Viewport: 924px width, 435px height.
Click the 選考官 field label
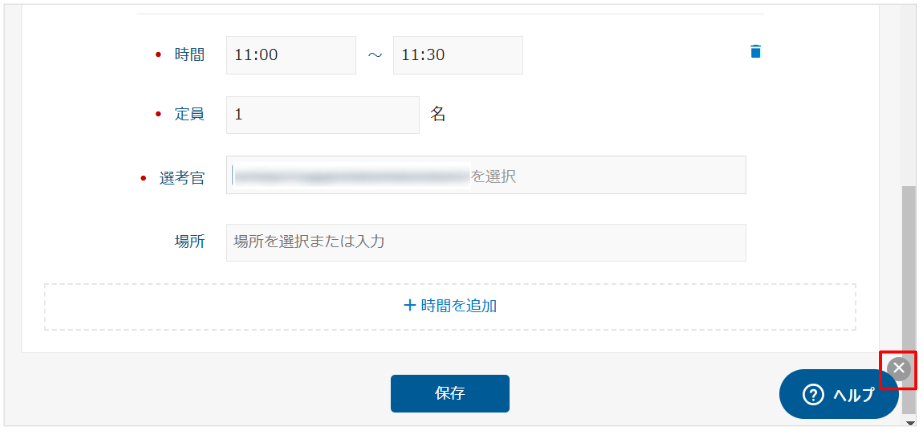182,178
